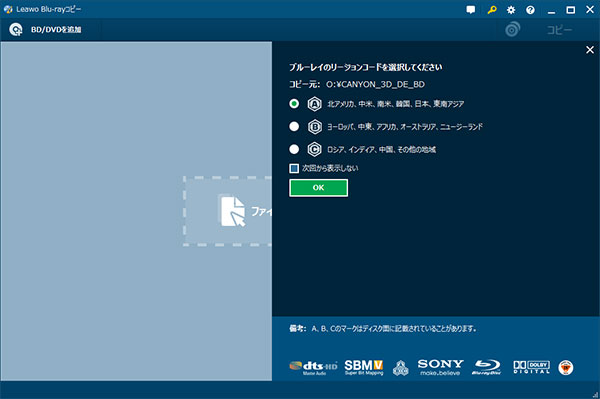Click the BD/DVDを追加 disc icon
Screen dimensions: 600x399
[x=16, y=29]
